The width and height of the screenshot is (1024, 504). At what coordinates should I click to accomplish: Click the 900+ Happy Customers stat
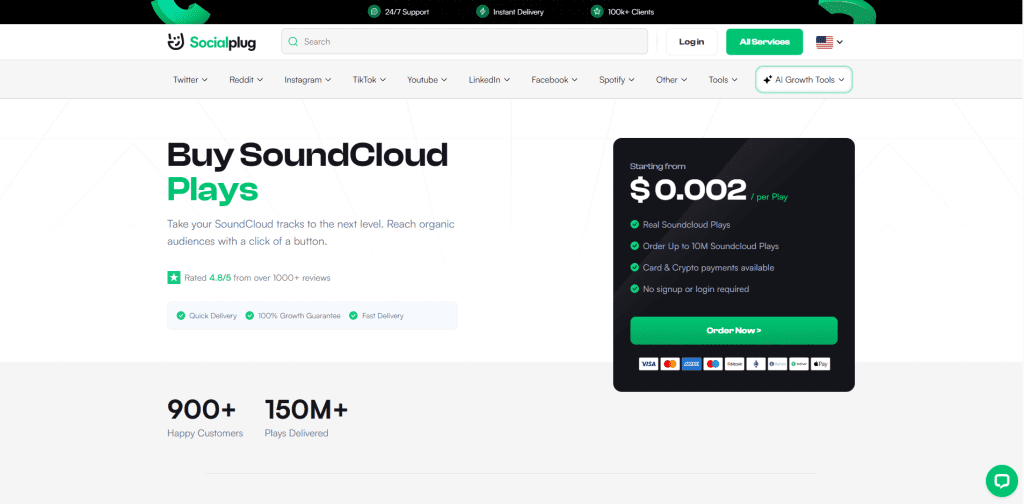coord(205,417)
